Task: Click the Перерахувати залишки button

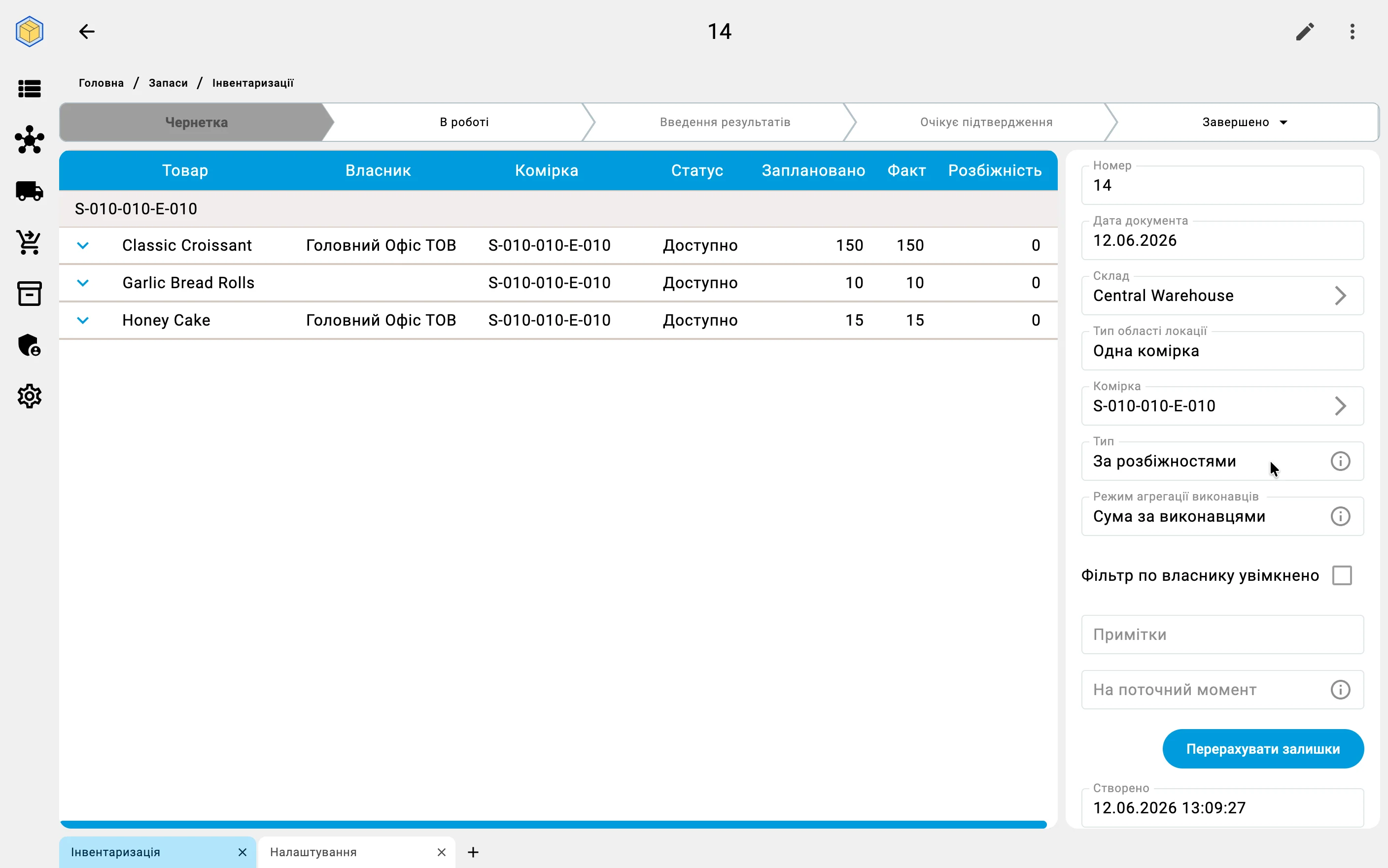Action: click(x=1263, y=749)
